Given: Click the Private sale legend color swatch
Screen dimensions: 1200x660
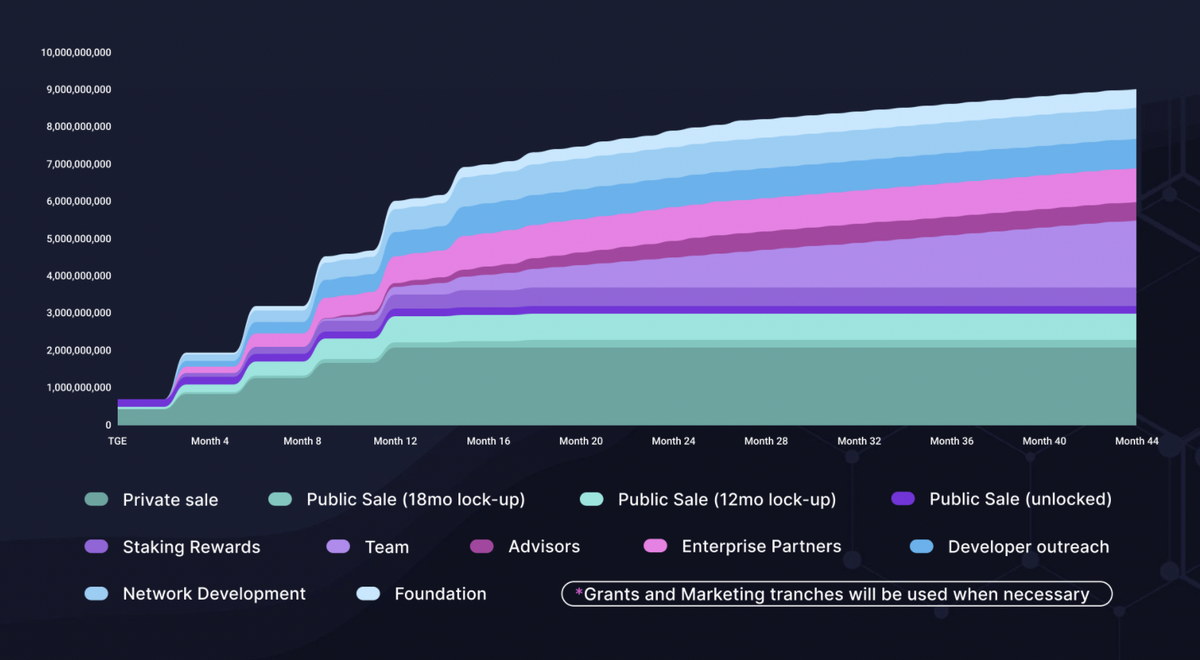Looking at the screenshot, I should pyautogui.click(x=96, y=499).
